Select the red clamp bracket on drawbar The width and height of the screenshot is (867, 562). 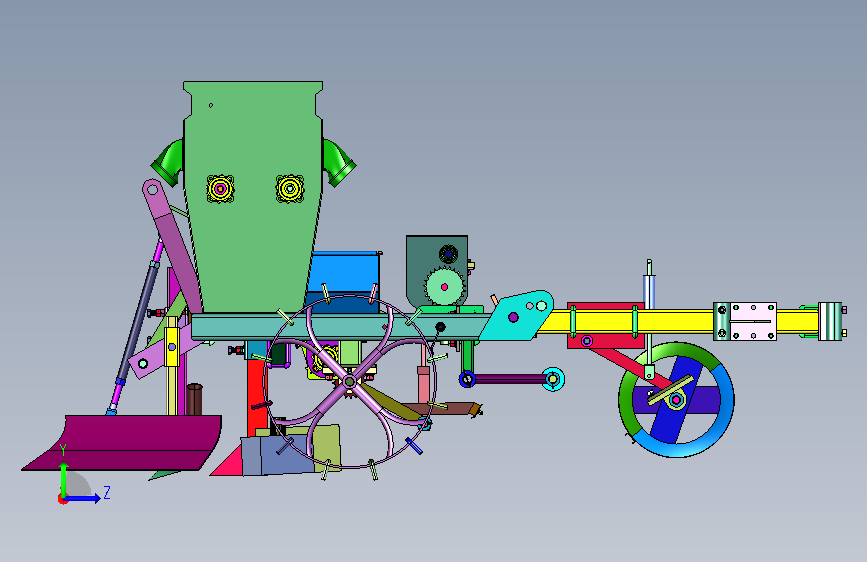coord(605,325)
